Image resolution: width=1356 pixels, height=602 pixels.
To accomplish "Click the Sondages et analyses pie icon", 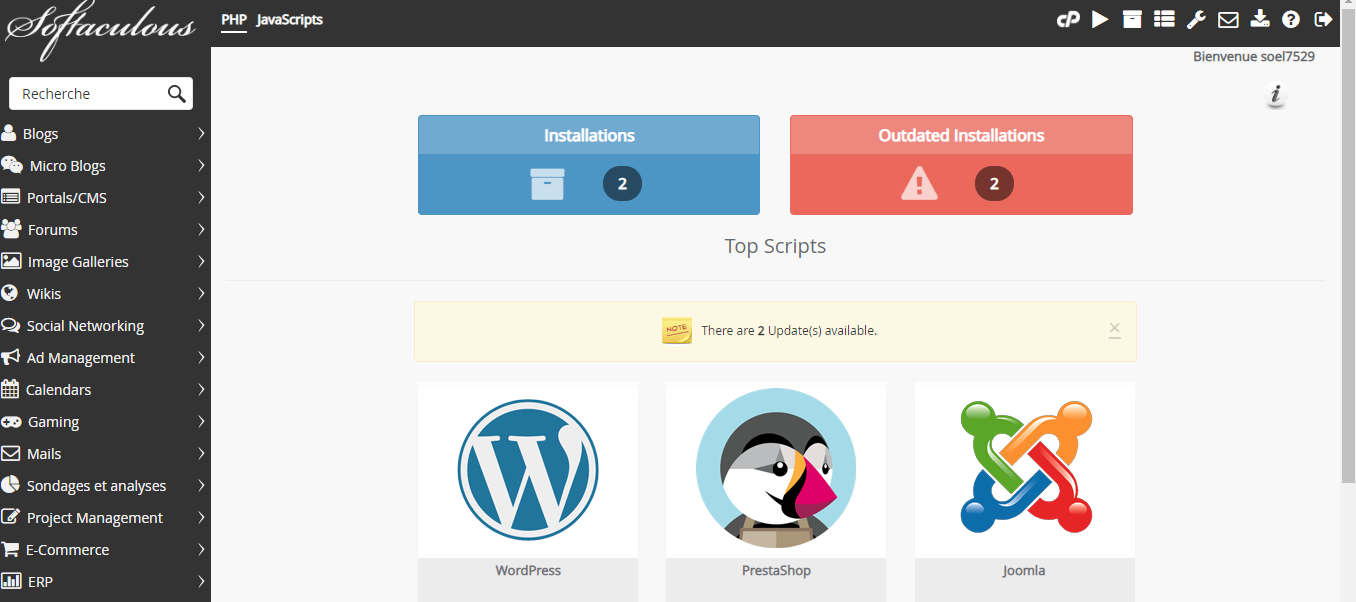I will coord(10,485).
